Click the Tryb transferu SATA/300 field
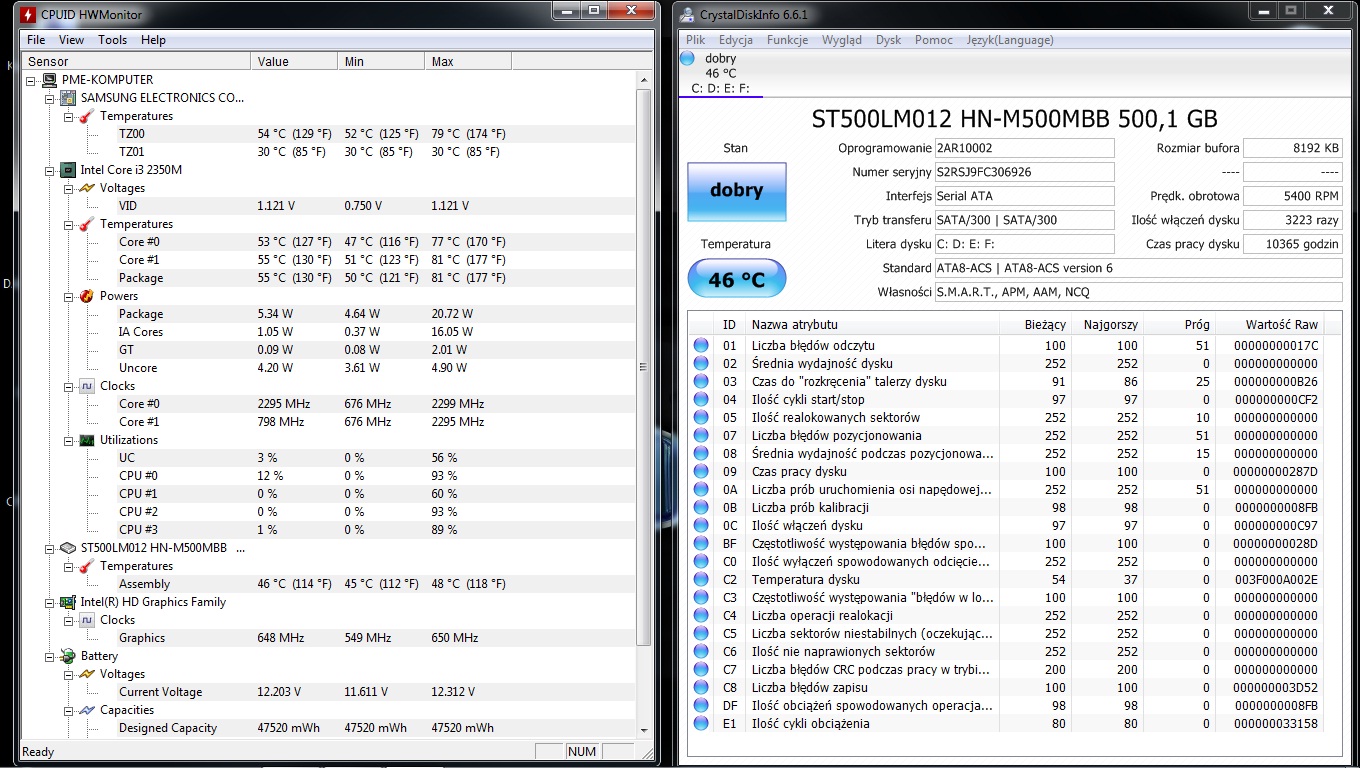The image size is (1360, 770). 1024,220
